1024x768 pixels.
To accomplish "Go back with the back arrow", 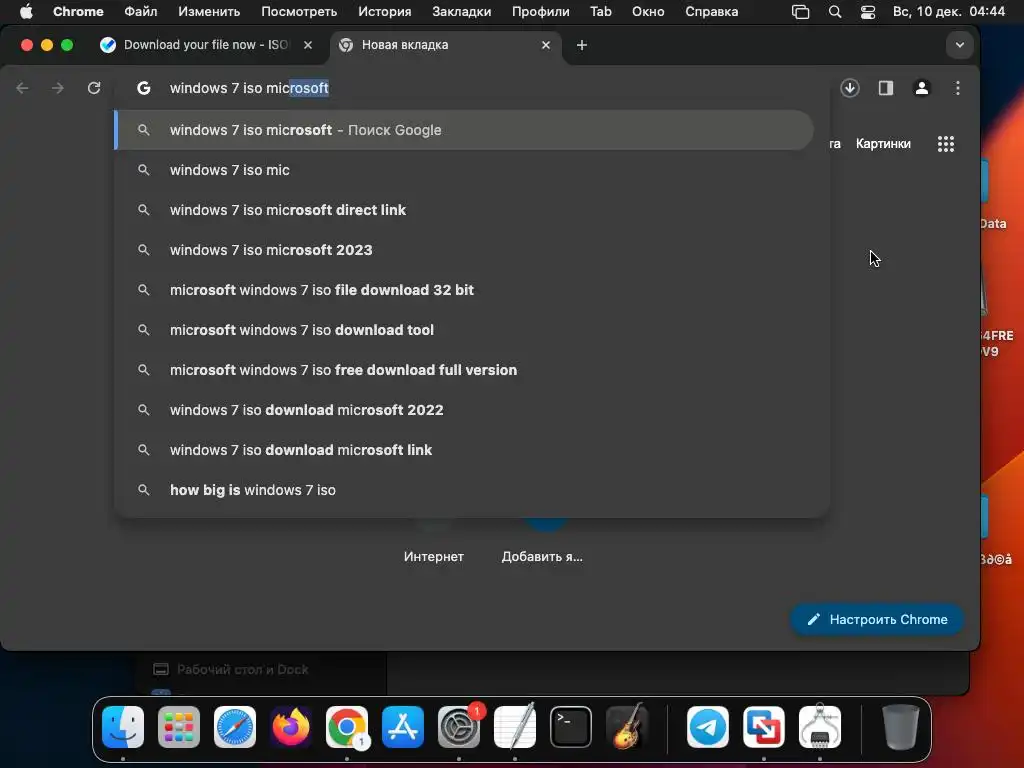I will pyautogui.click(x=23, y=88).
